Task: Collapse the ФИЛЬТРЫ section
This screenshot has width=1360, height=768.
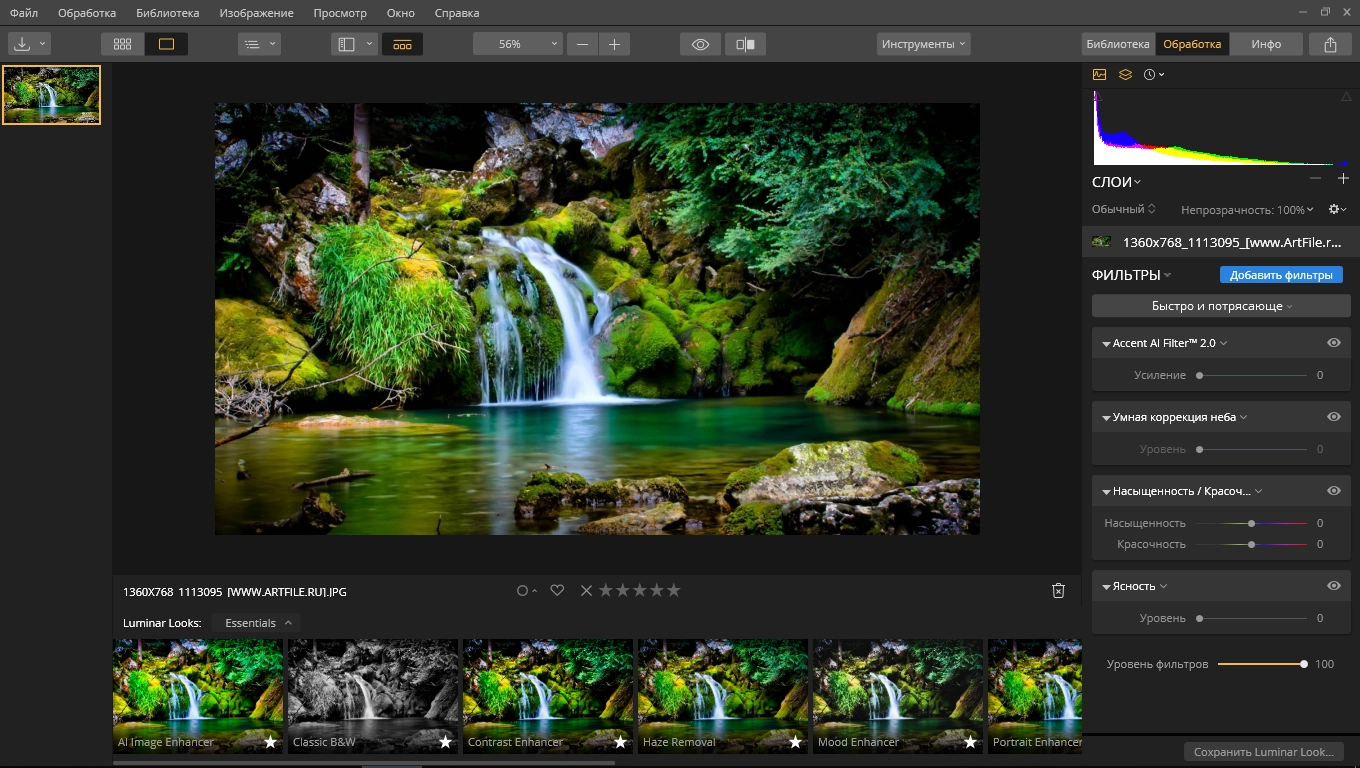Action: 1131,275
